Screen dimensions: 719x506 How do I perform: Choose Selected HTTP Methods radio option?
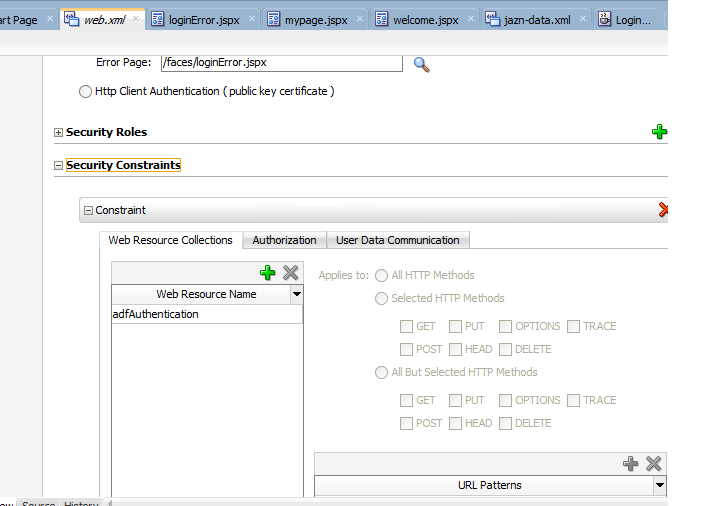382,298
